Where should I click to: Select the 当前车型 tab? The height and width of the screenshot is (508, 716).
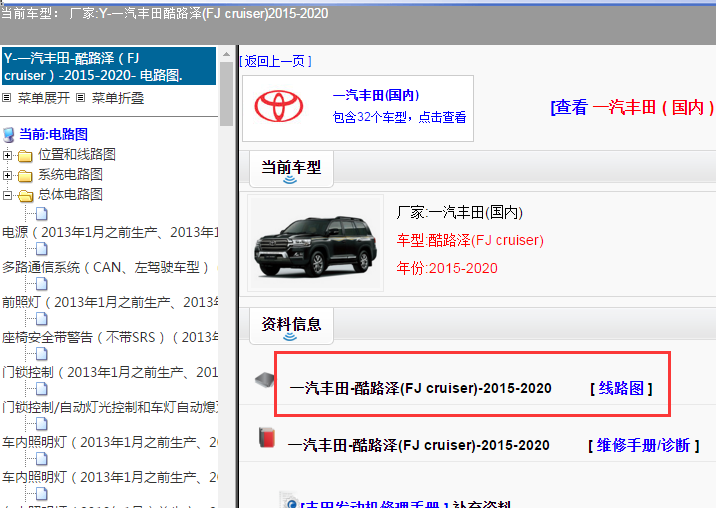291,169
